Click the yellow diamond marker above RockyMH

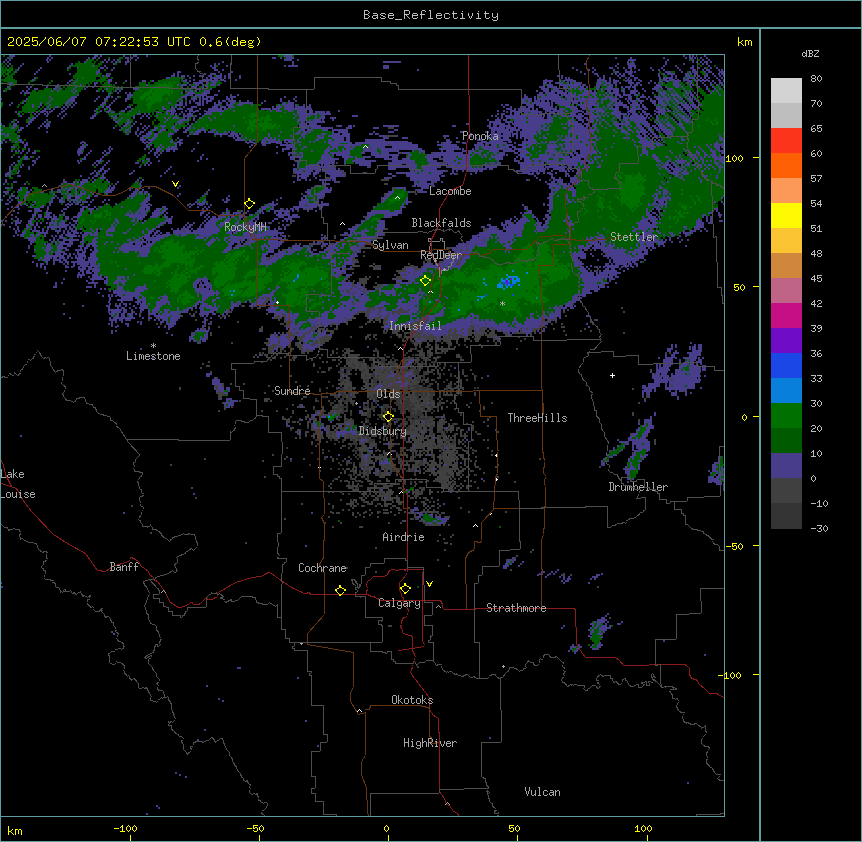coord(249,203)
